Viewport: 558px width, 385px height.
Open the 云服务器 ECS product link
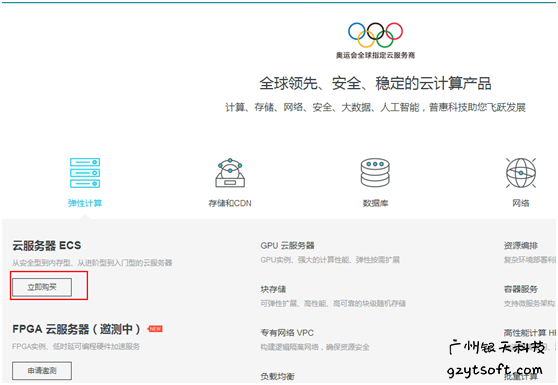(x=47, y=246)
